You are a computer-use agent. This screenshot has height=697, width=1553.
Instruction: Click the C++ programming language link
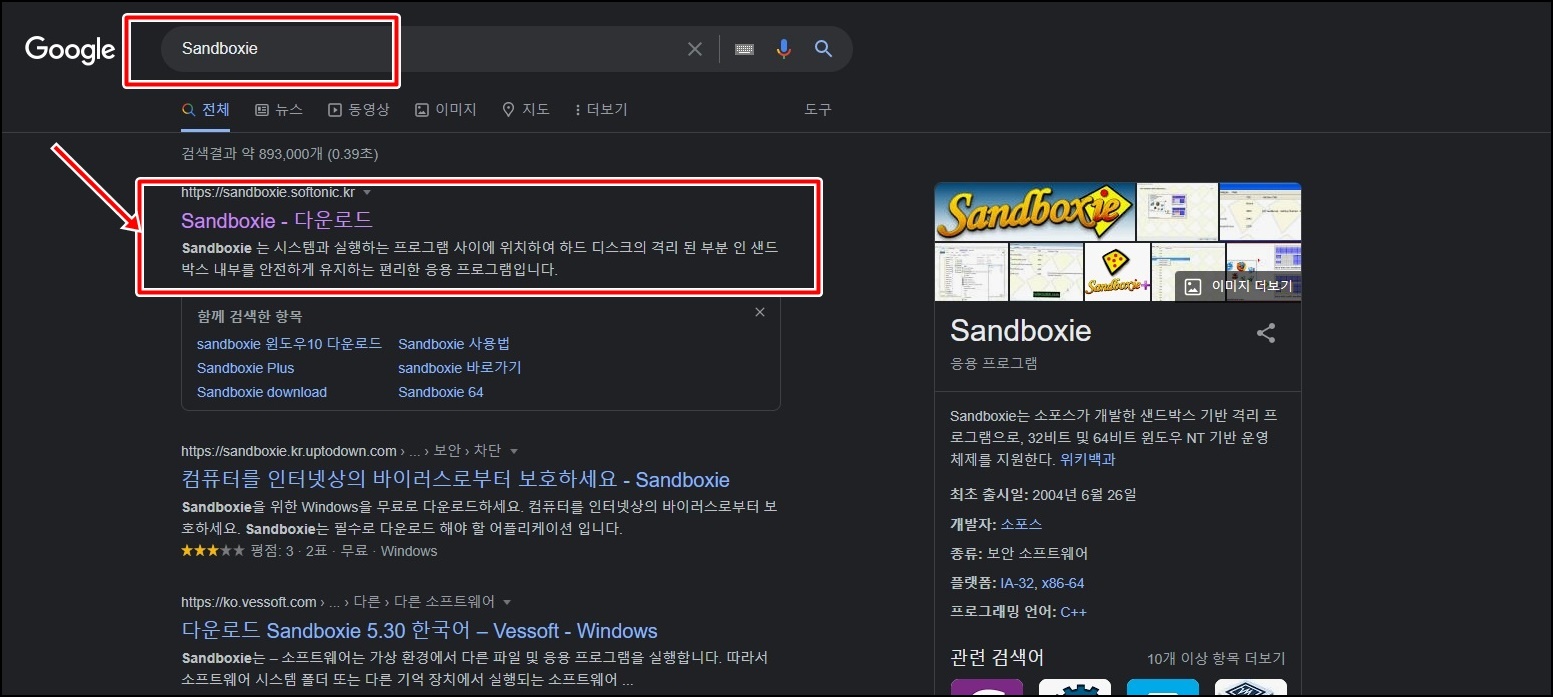tap(1074, 612)
